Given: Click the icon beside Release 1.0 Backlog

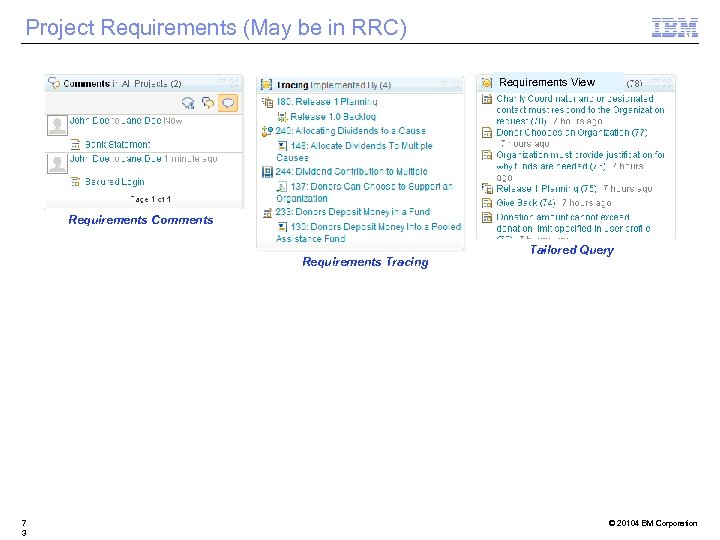Looking at the screenshot, I should click(x=282, y=117).
